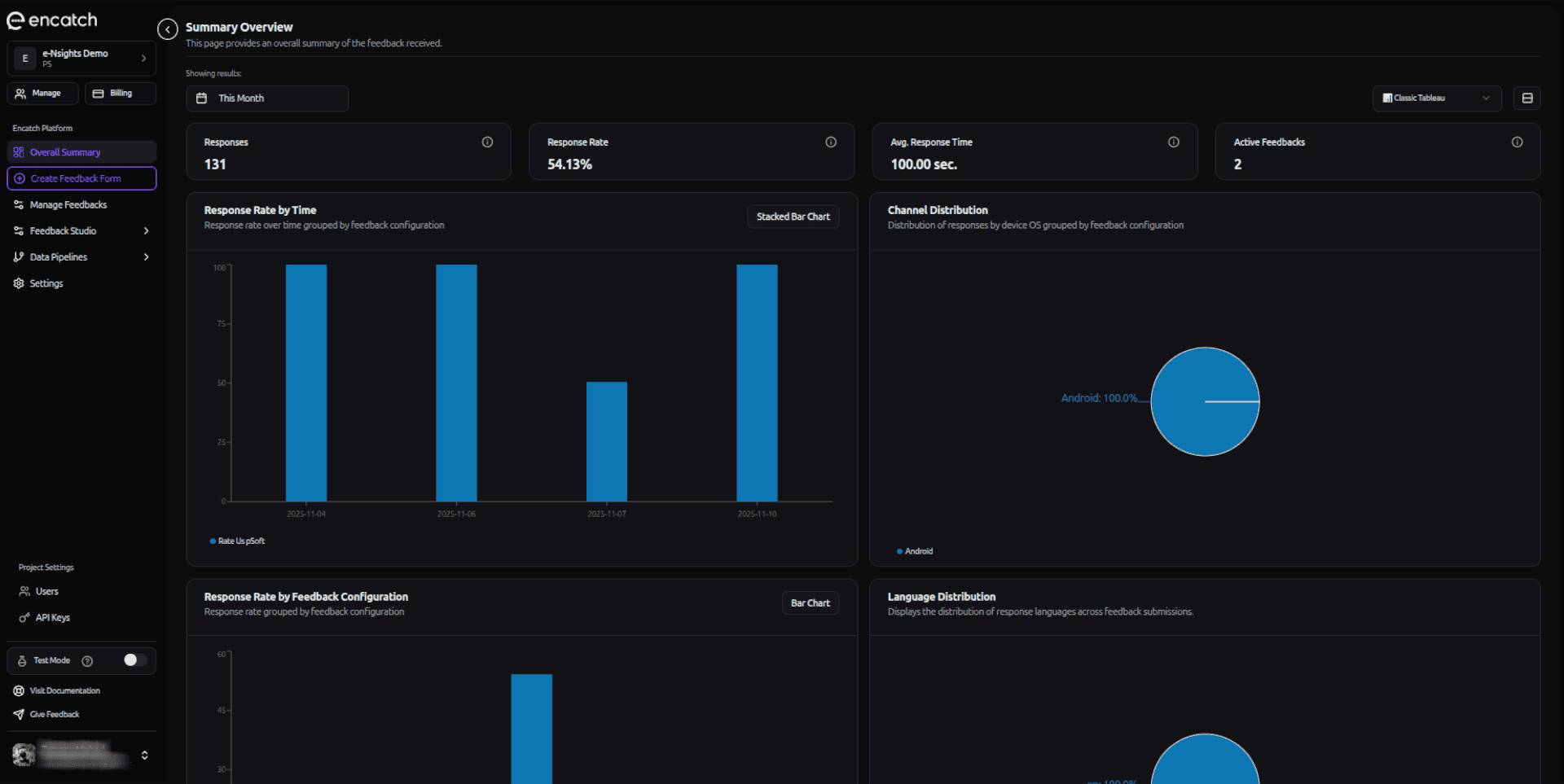Click the calendar icon in the date filter
This screenshot has height=784, width=1564.
click(202, 98)
